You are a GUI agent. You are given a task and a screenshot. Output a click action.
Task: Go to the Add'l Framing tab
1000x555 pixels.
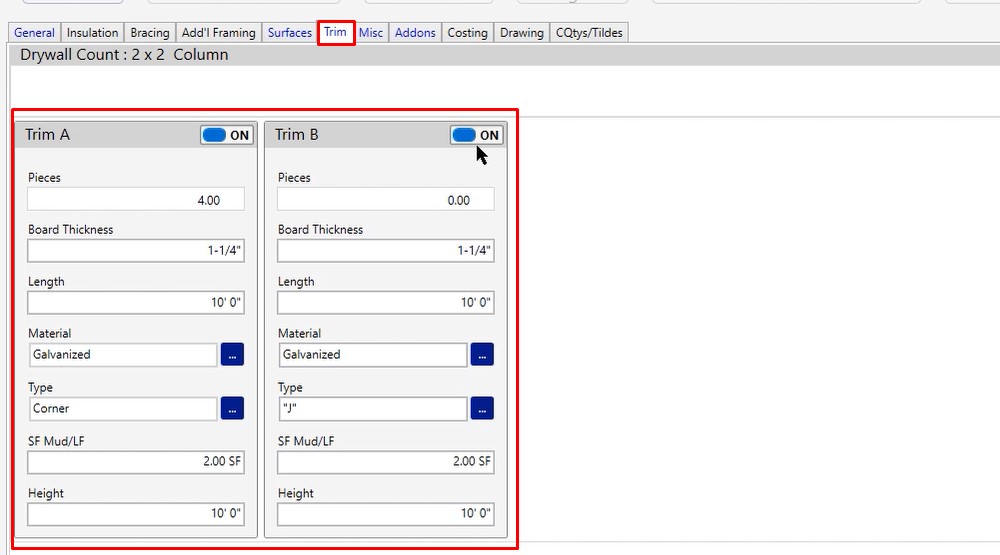219,33
